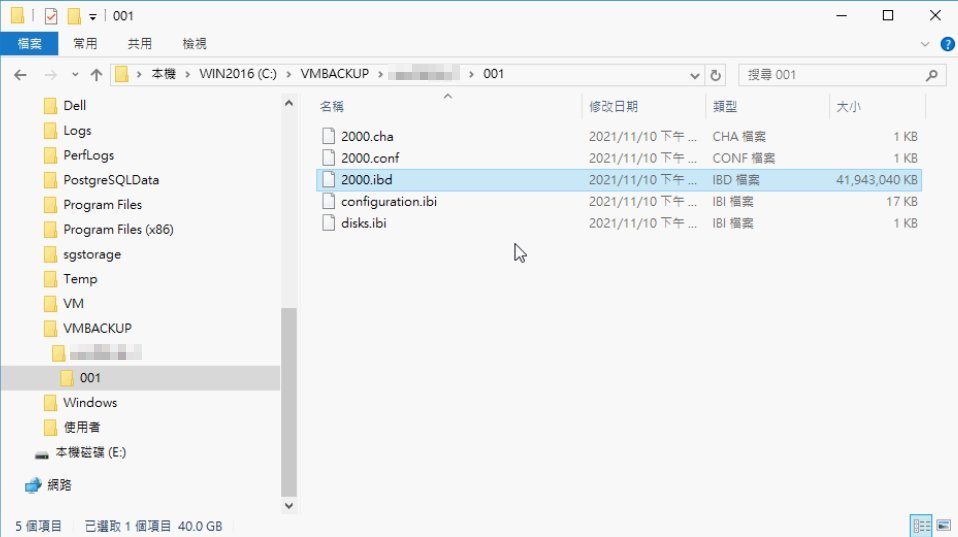Select the PostgreSQLData folder in tree
This screenshot has height=537, width=958.
(x=110, y=180)
